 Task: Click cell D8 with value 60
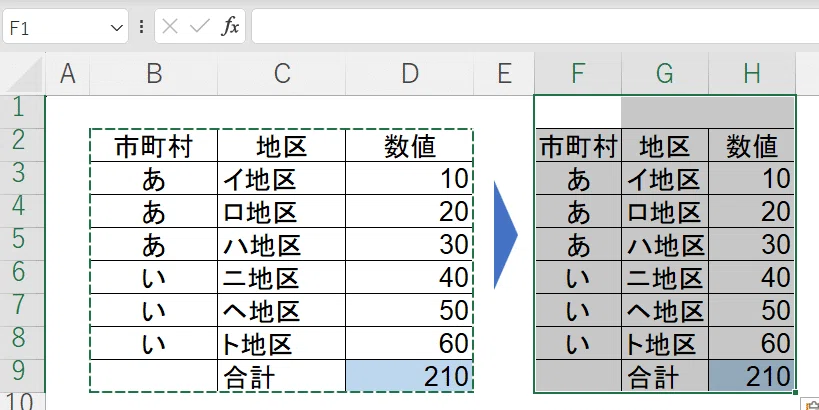pyautogui.click(x=410, y=343)
